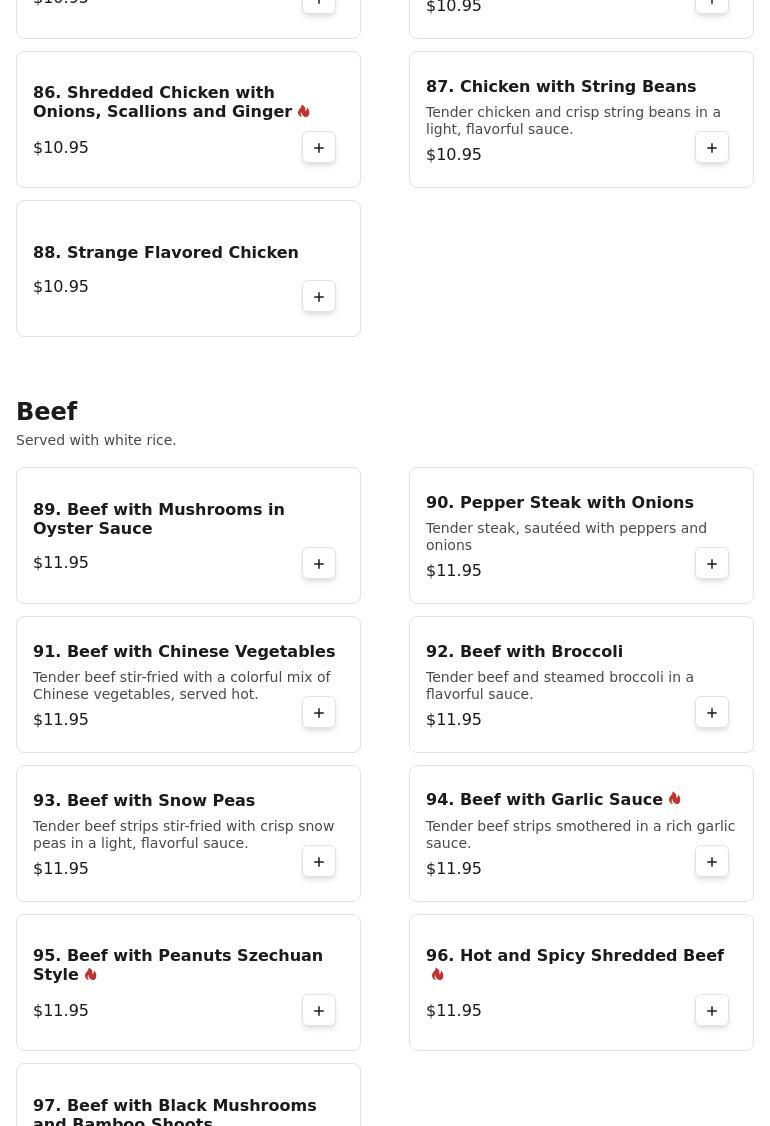Add Pepper Steak with Onions using plus
770x1126 pixels.
point(712,564)
